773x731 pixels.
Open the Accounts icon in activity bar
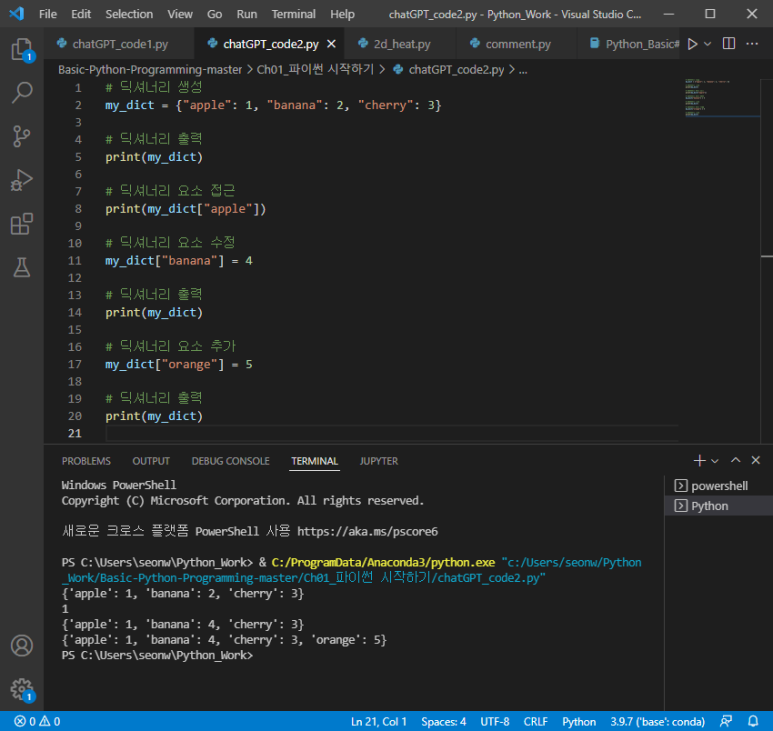[x=22, y=645]
